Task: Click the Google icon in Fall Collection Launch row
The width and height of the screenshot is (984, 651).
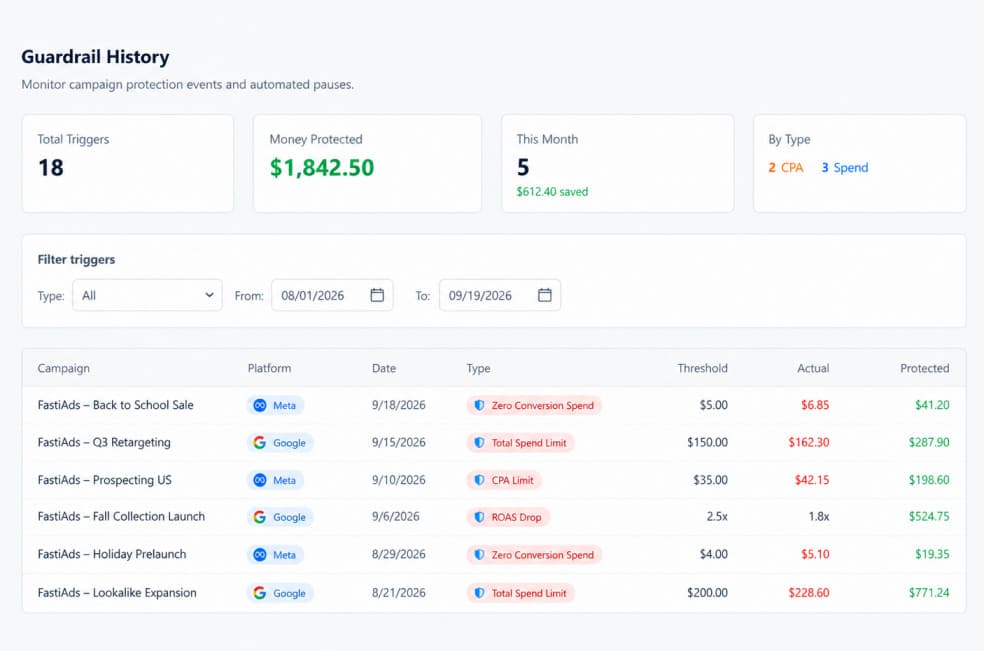Action: [x=260, y=517]
